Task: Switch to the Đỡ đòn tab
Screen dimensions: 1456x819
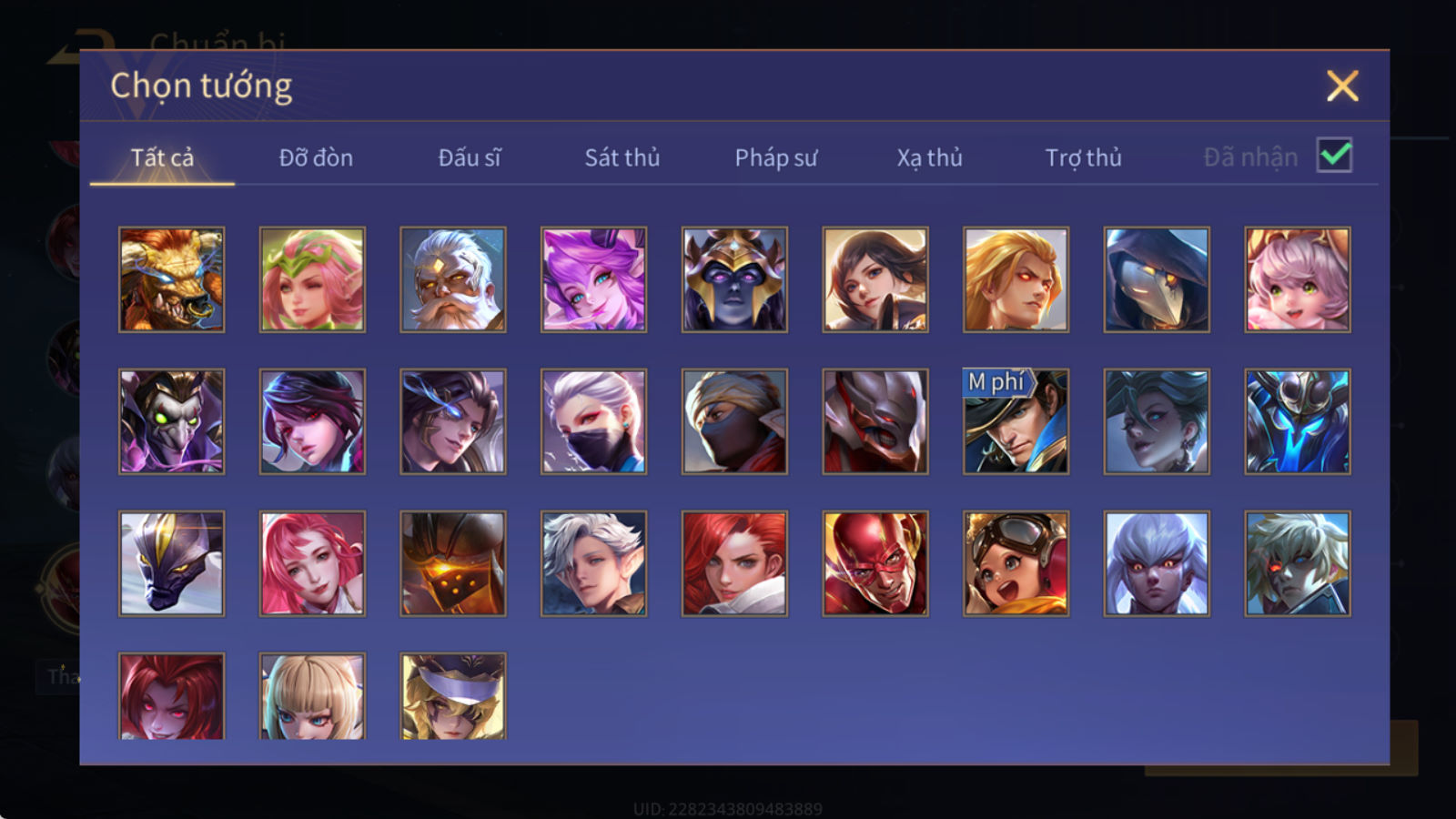Action: click(316, 157)
